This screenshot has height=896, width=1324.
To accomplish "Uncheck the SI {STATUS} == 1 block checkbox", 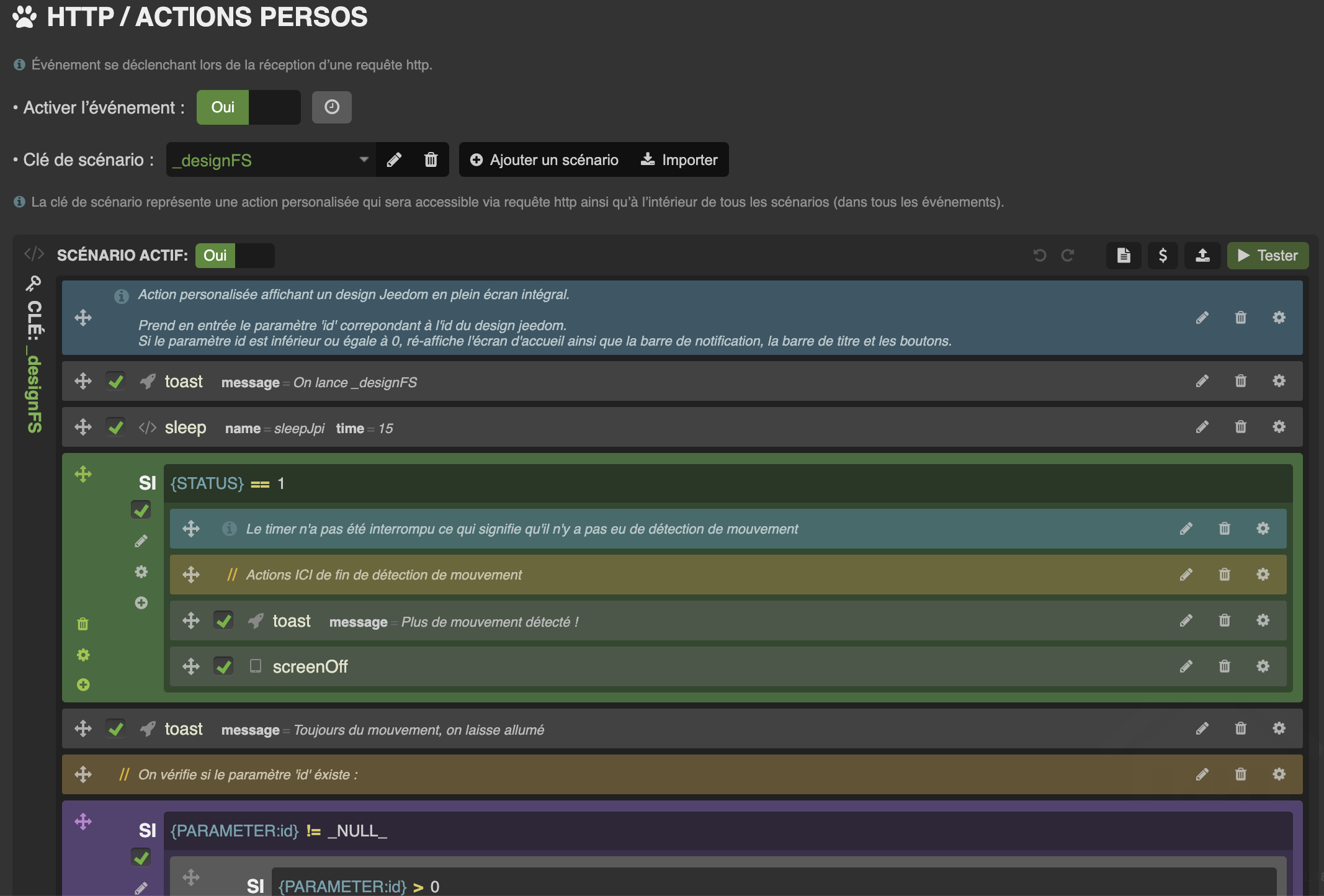I will coord(141,510).
